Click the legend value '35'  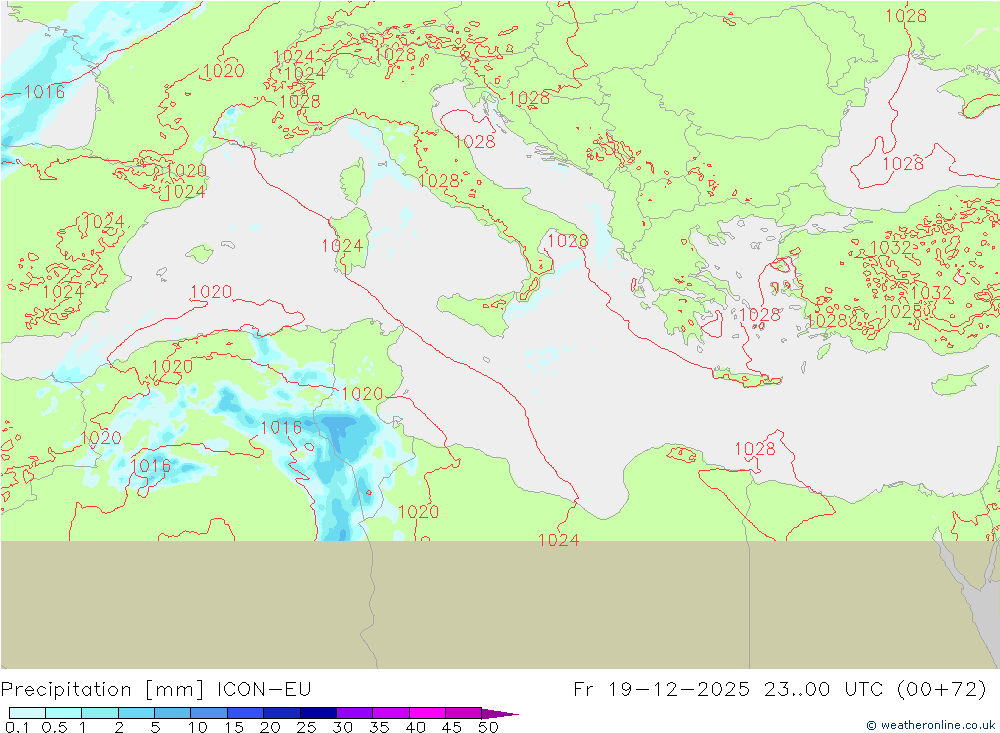coord(379,727)
